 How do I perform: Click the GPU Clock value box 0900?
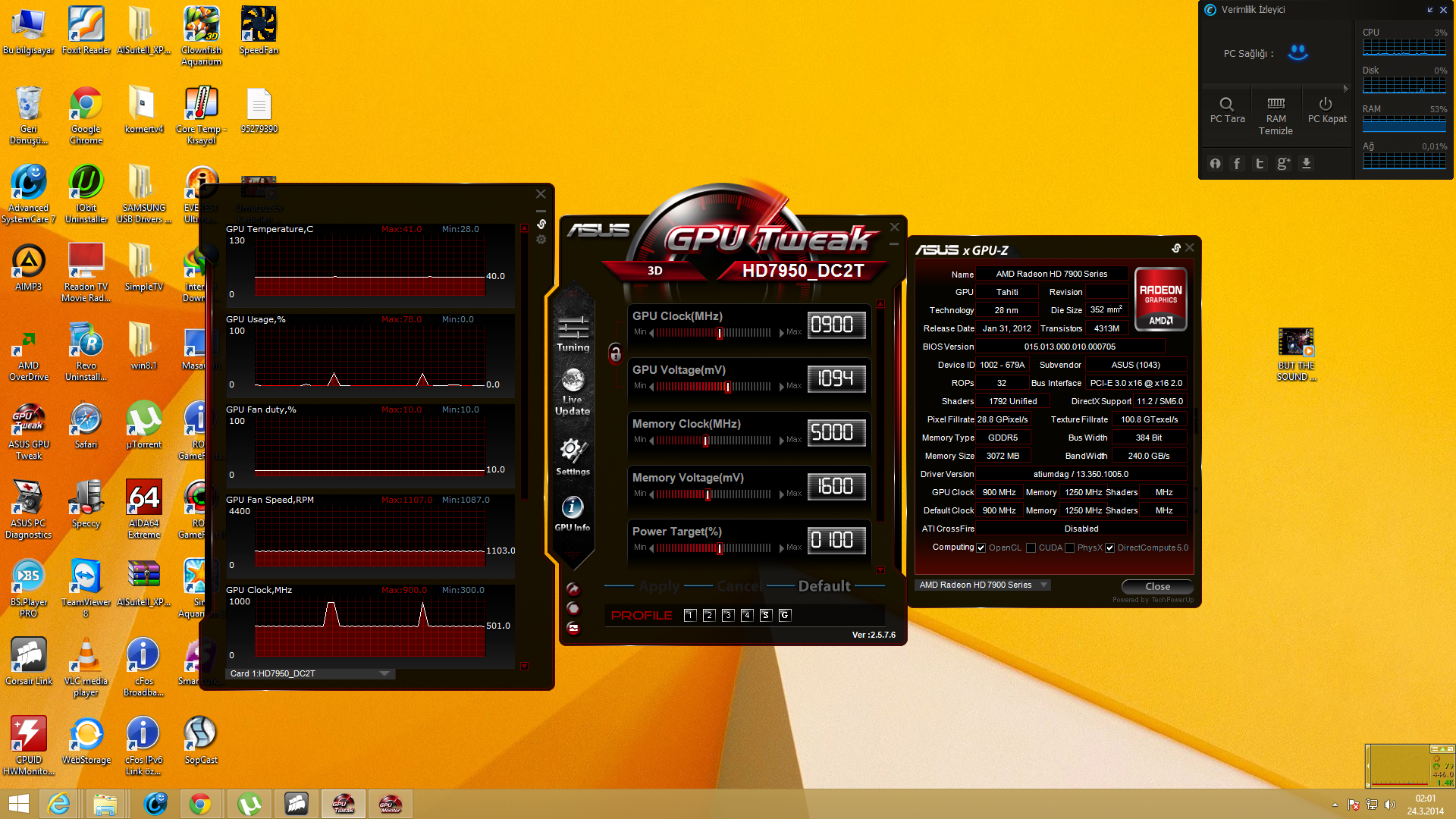[836, 325]
